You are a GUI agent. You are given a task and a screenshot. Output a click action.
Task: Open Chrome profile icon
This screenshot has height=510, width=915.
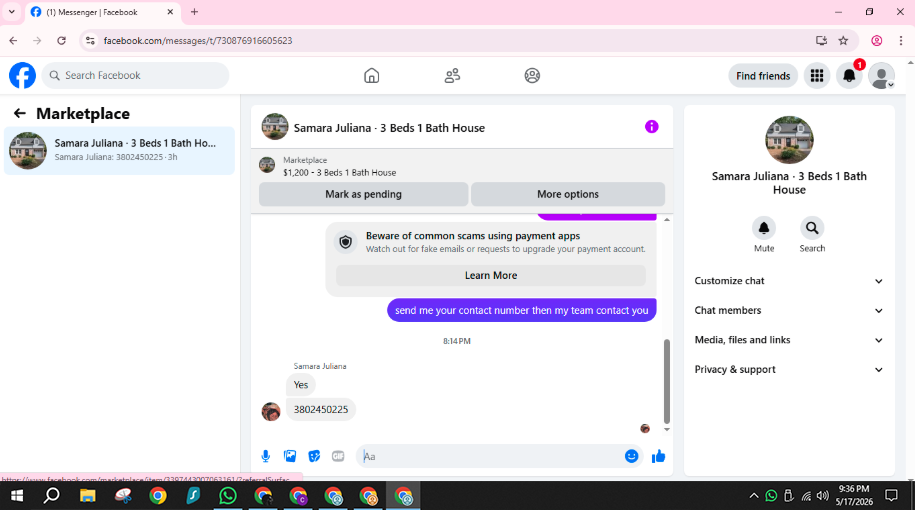pyautogui.click(x=876, y=40)
